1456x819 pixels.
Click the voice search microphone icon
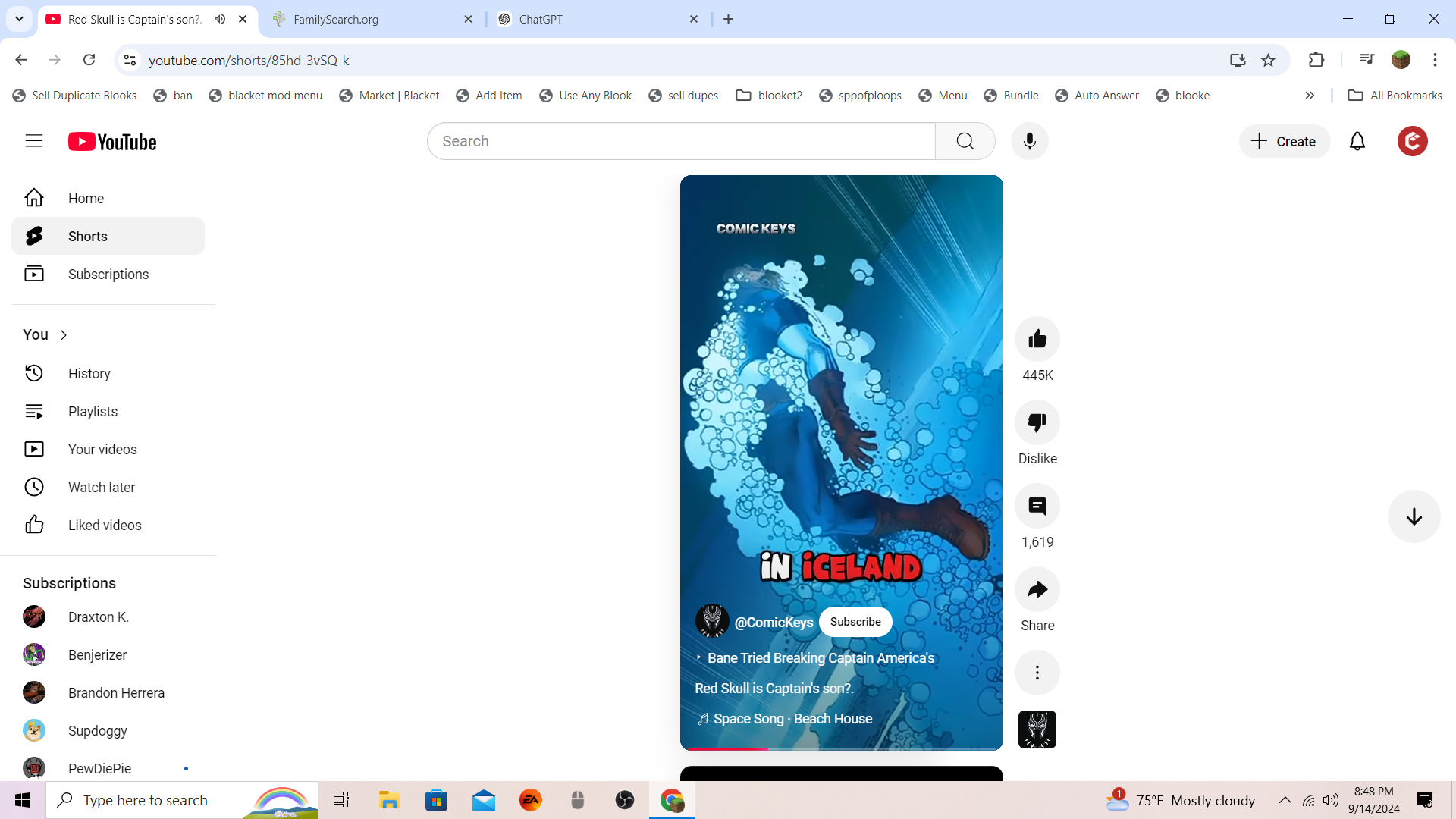pos(1029,141)
